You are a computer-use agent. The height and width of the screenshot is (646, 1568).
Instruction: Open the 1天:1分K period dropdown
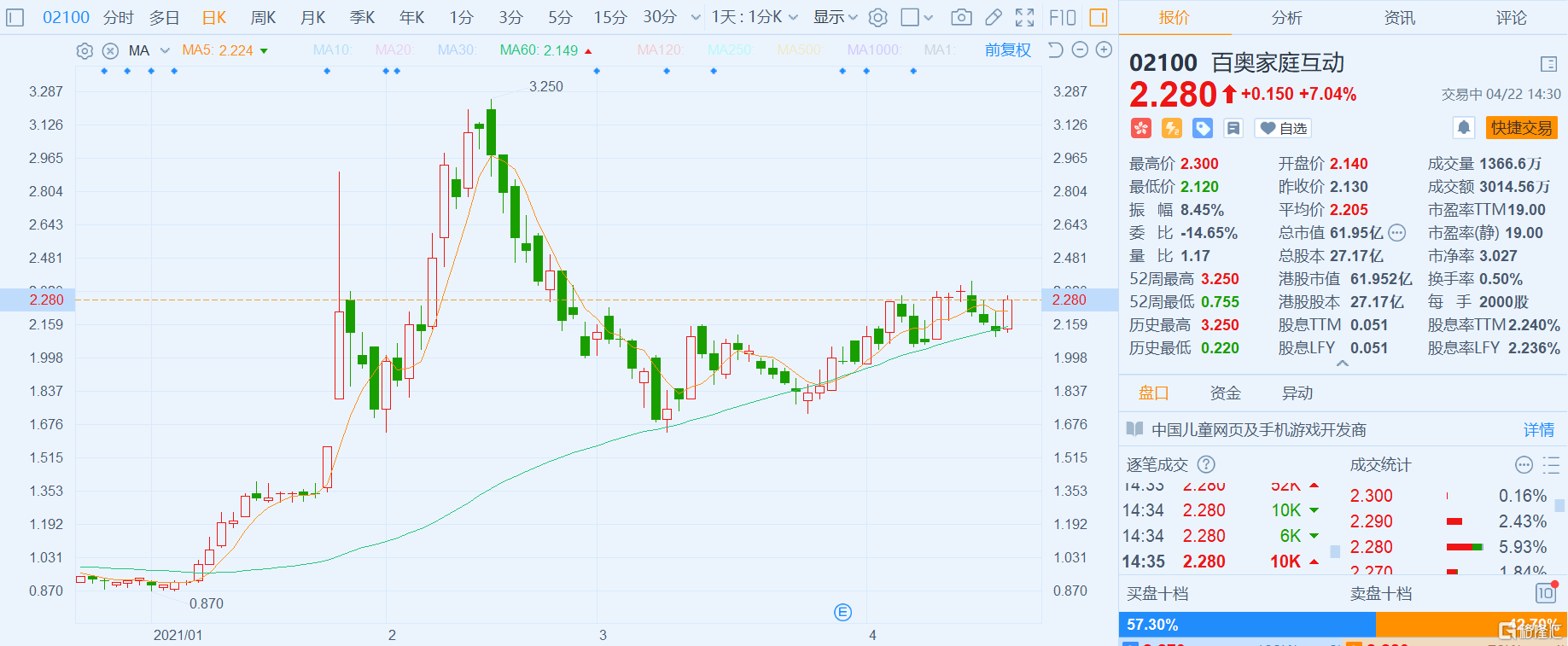click(755, 17)
